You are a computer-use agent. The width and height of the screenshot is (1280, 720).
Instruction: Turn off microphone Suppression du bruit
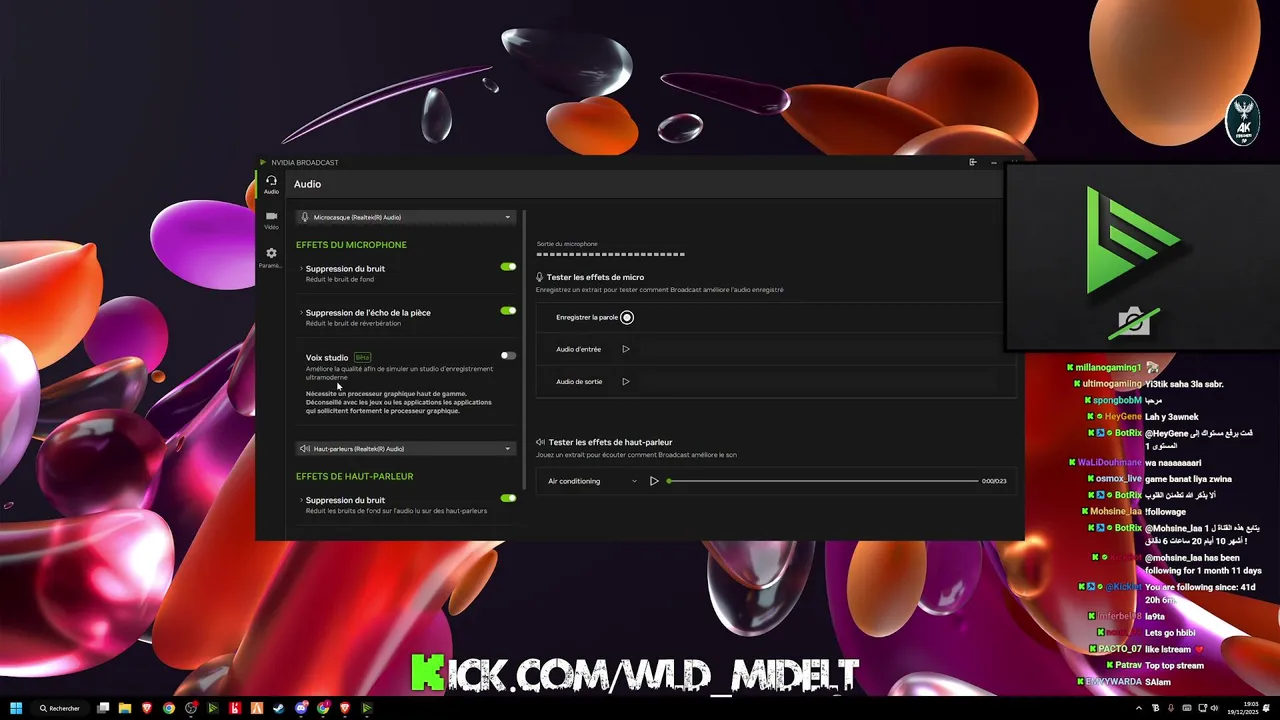(508, 267)
